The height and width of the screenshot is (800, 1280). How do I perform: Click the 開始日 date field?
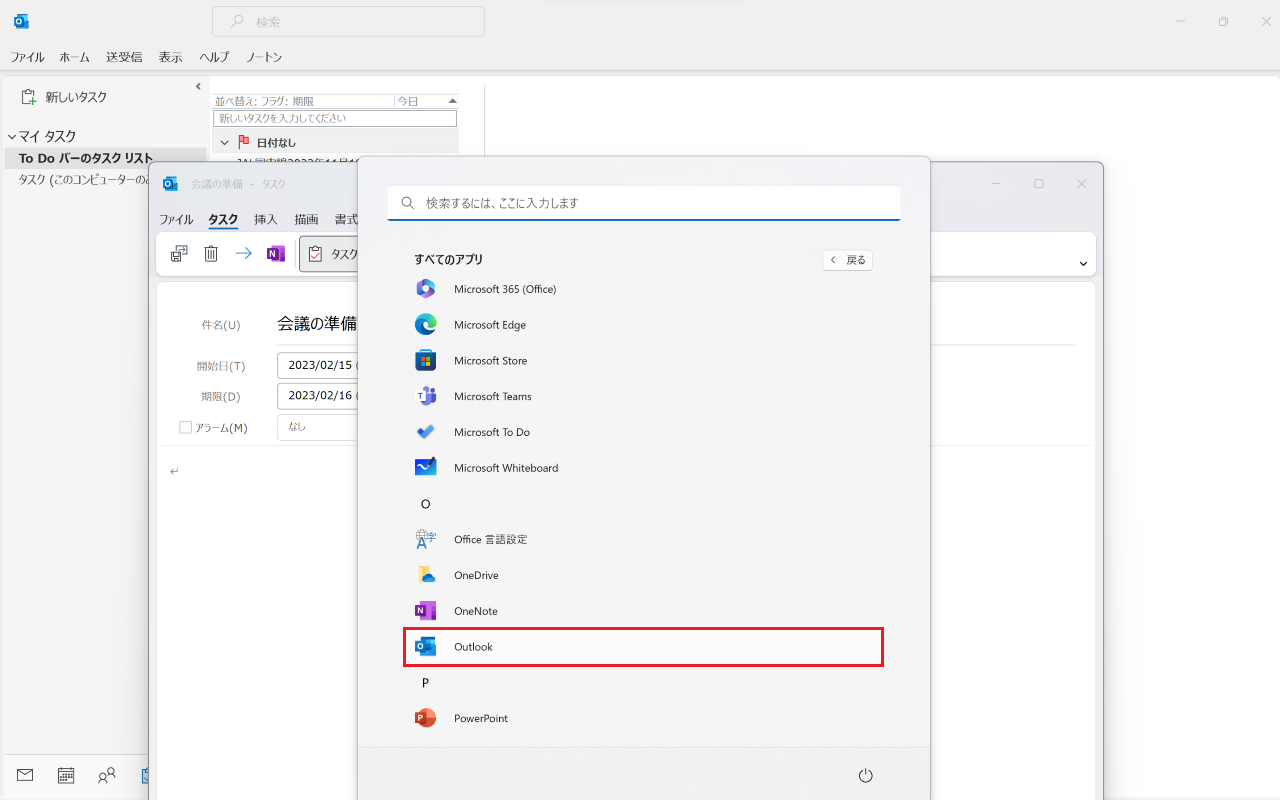coord(318,366)
